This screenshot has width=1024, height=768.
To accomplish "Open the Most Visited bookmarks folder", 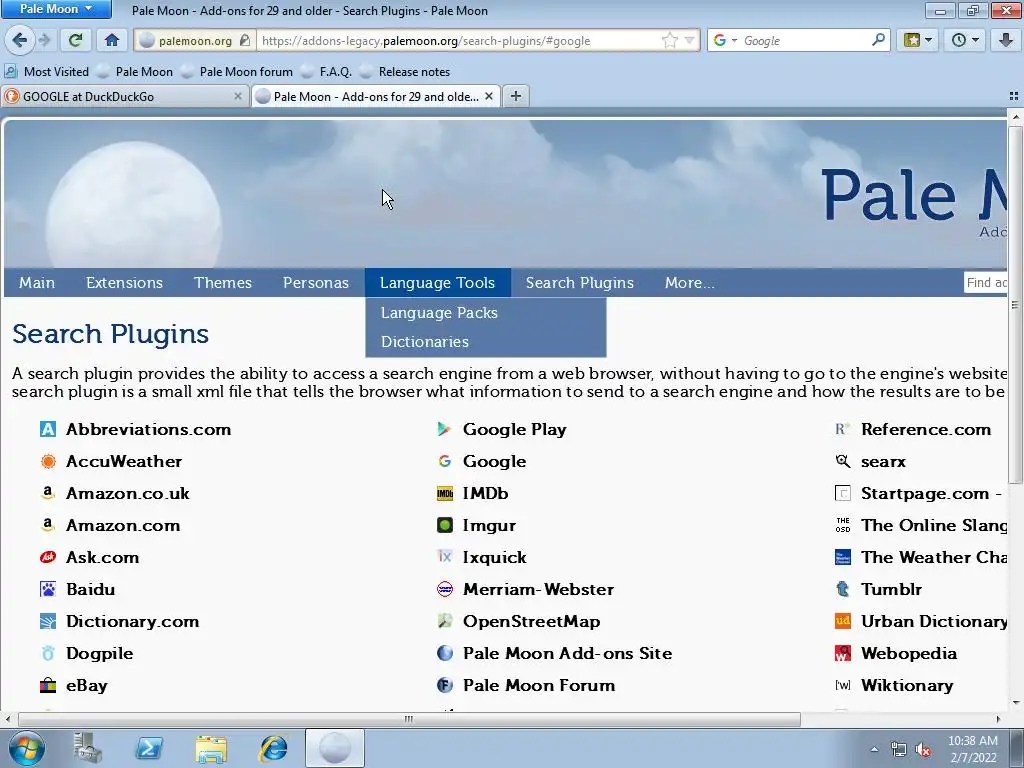I will coord(47,72).
